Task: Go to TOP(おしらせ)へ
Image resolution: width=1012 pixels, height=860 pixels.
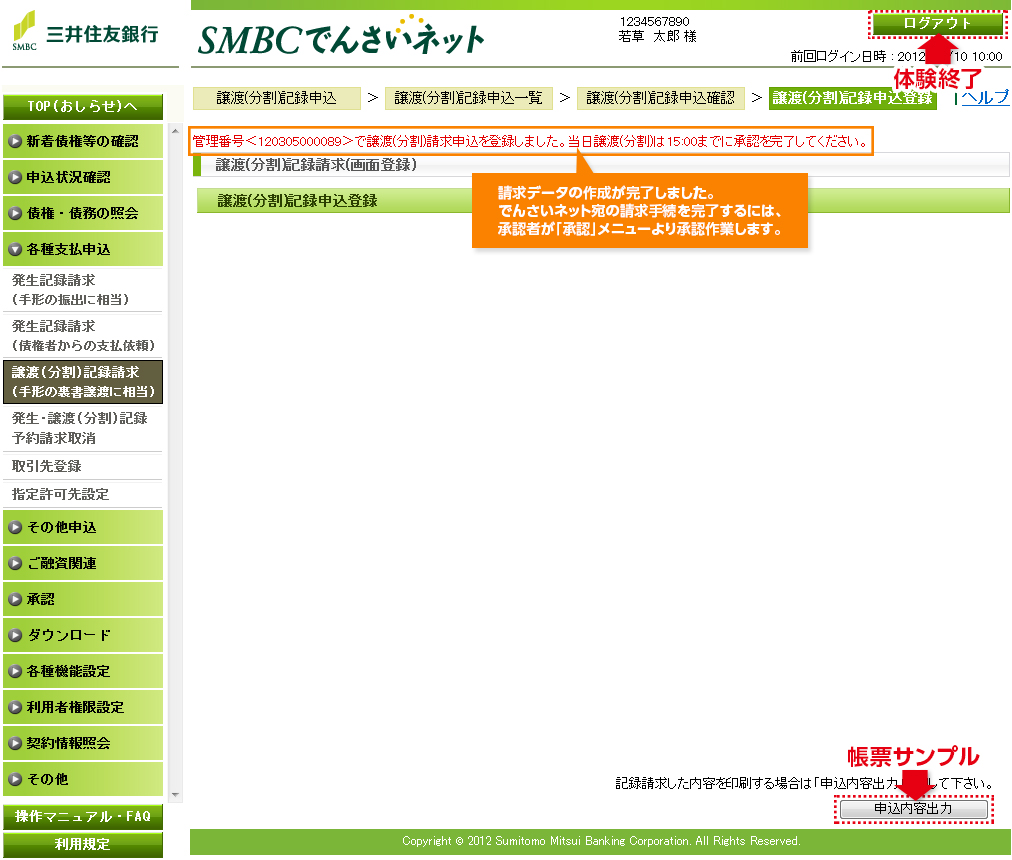Action: click(83, 107)
